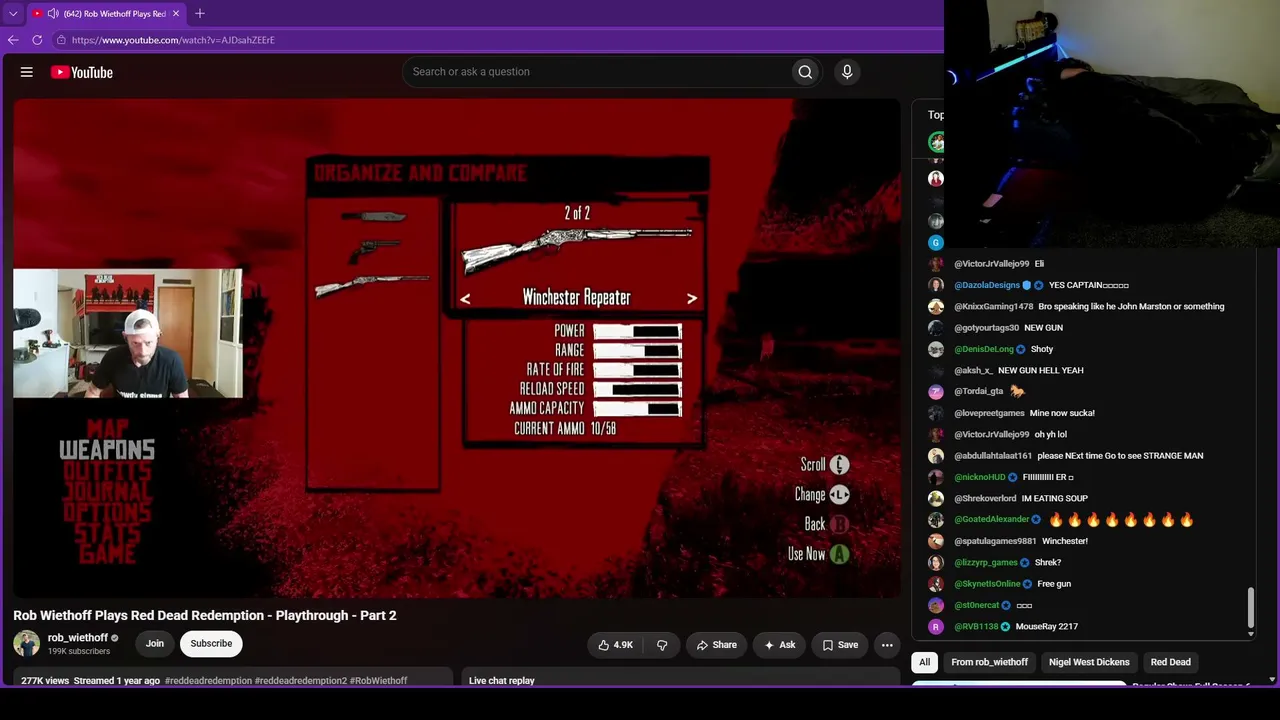Image resolution: width=1280 pixels, height=720 pixels.
Task: Click @nicknoHUD's chat avatar
Action: [936, 478]
